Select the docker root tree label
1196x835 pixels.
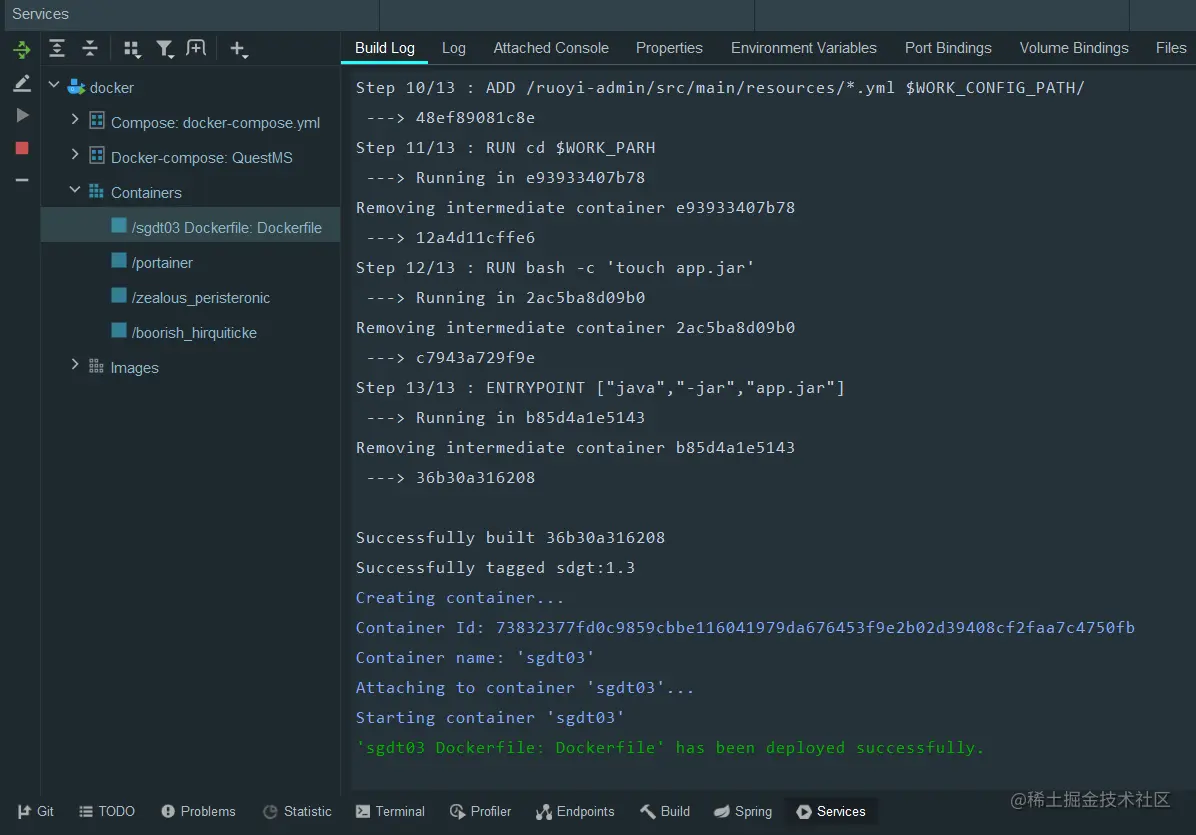[x=111, y=88]
